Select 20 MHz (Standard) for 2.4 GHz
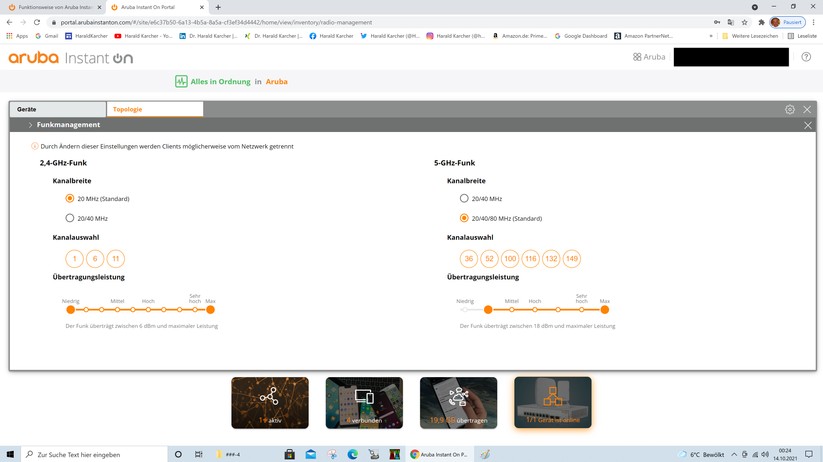The image size is (823, 462). point(70,198)
